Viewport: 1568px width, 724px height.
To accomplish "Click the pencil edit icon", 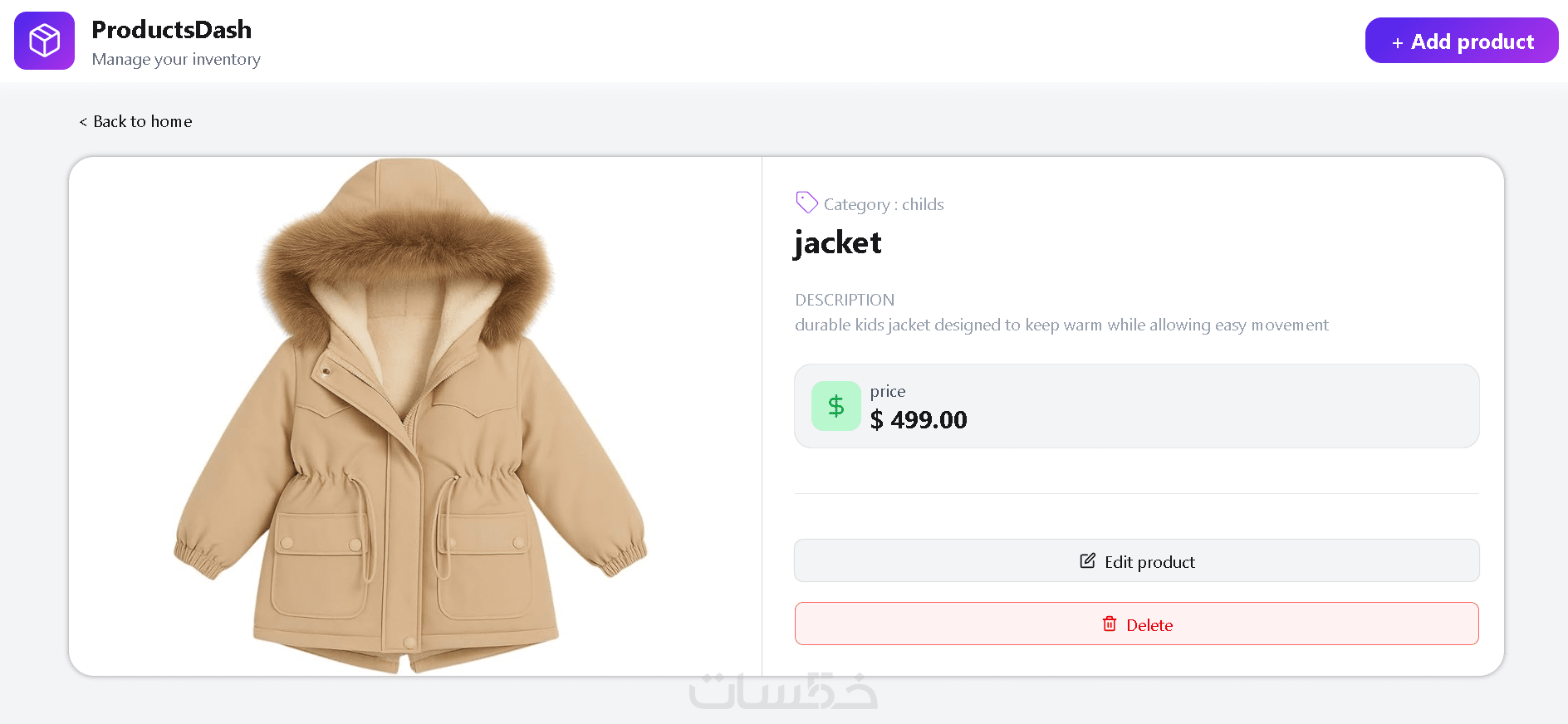I will click(x=1087, y=561).
